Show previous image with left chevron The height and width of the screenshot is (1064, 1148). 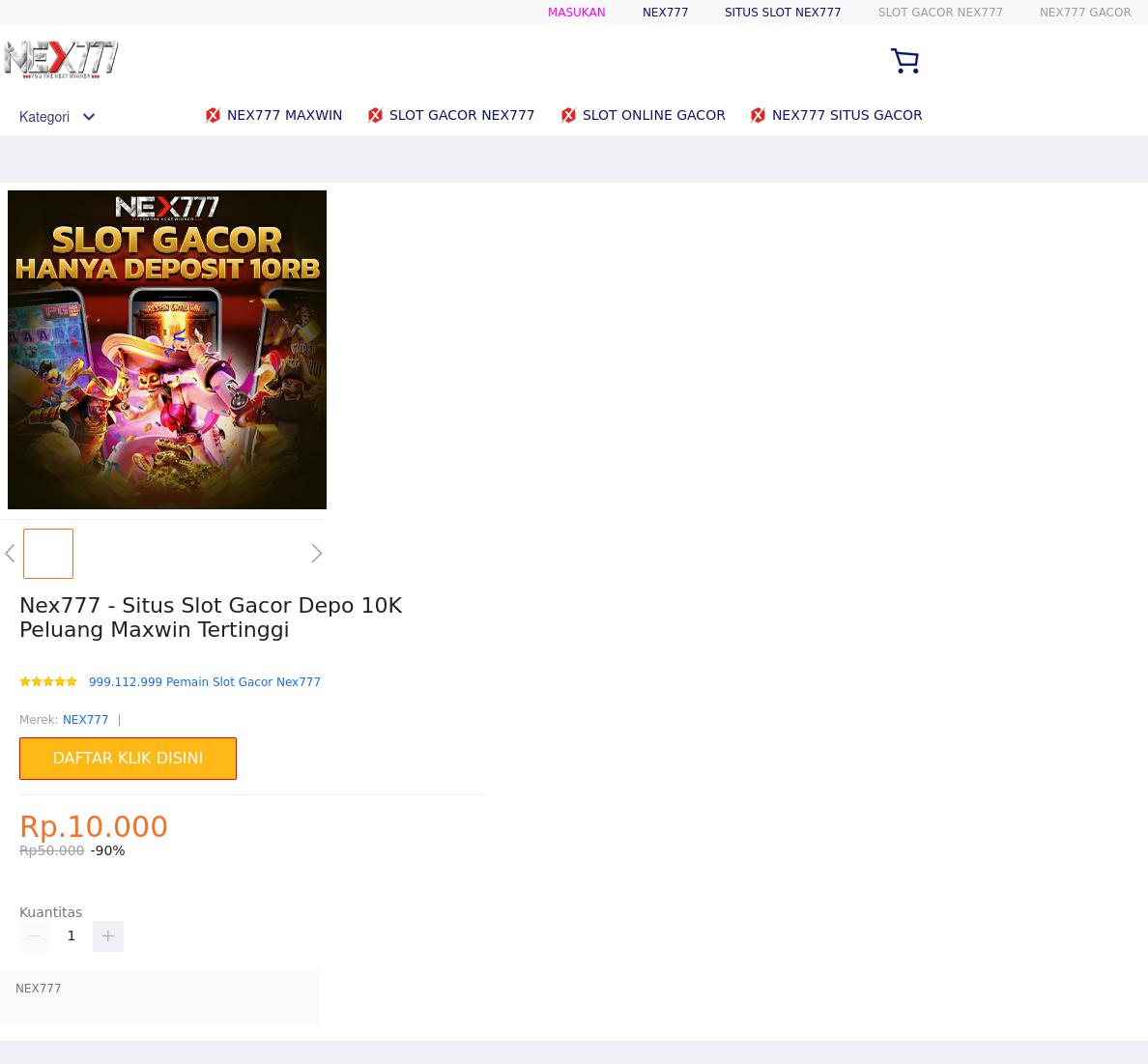[10, 554]
